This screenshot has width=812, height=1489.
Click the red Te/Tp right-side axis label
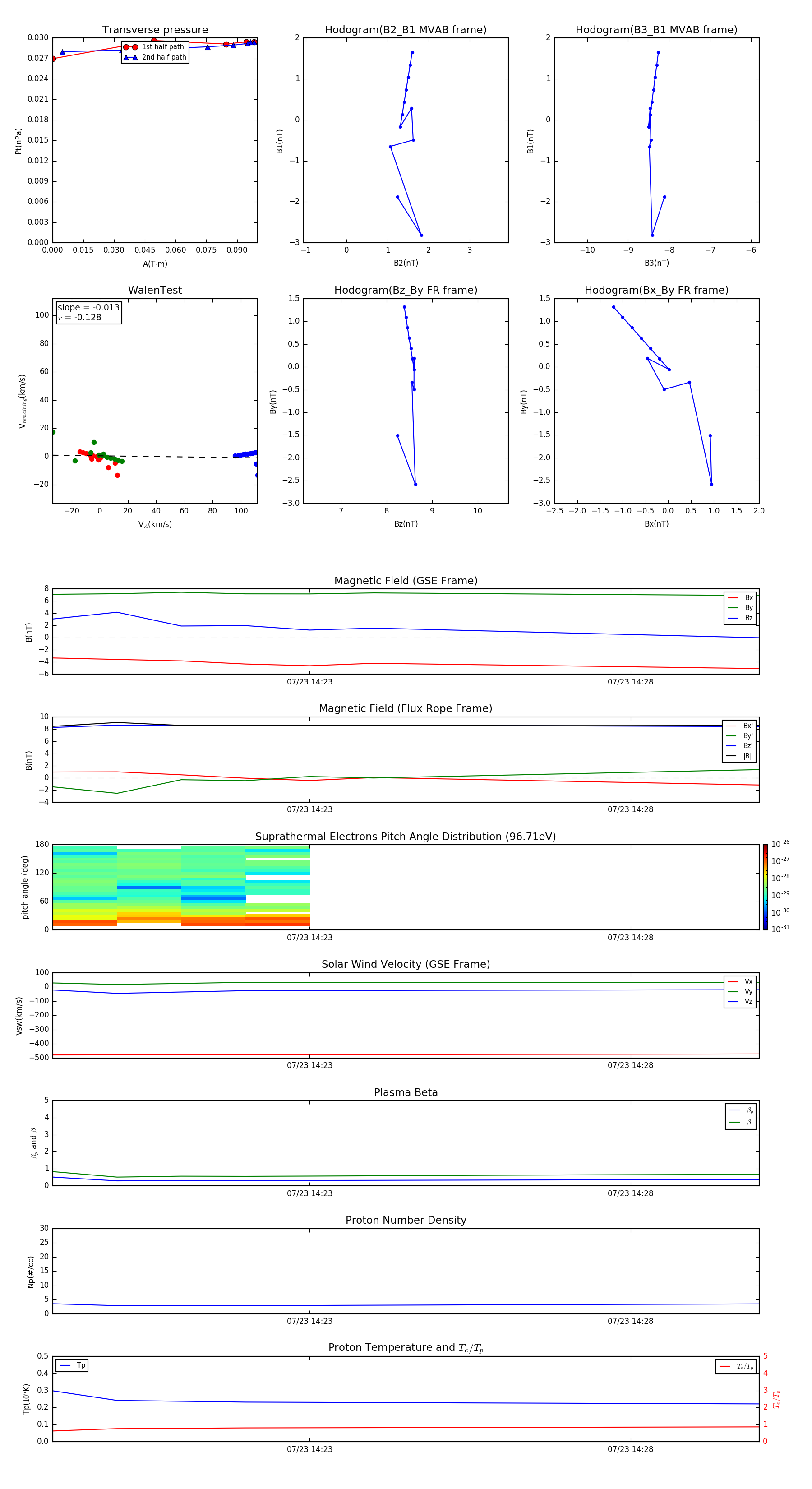(777, 1399)
